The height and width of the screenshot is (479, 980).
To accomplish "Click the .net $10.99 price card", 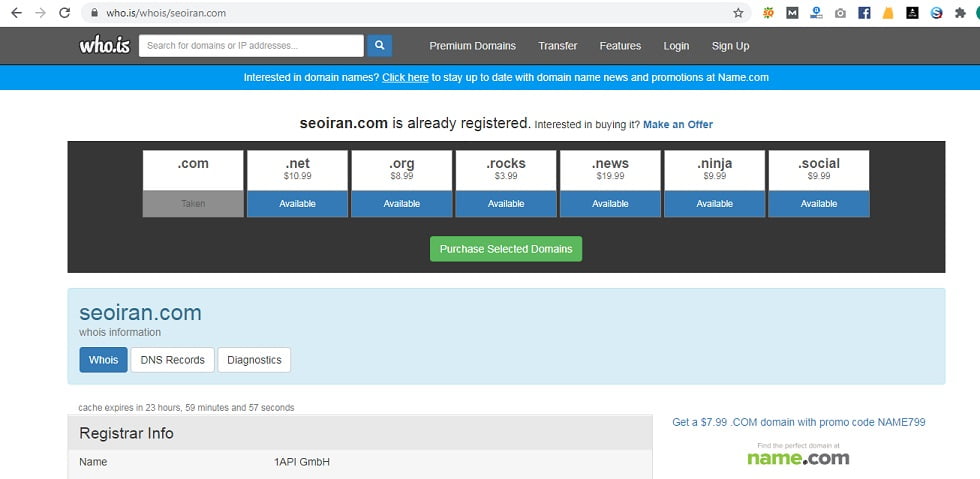I will pos(297,170).
